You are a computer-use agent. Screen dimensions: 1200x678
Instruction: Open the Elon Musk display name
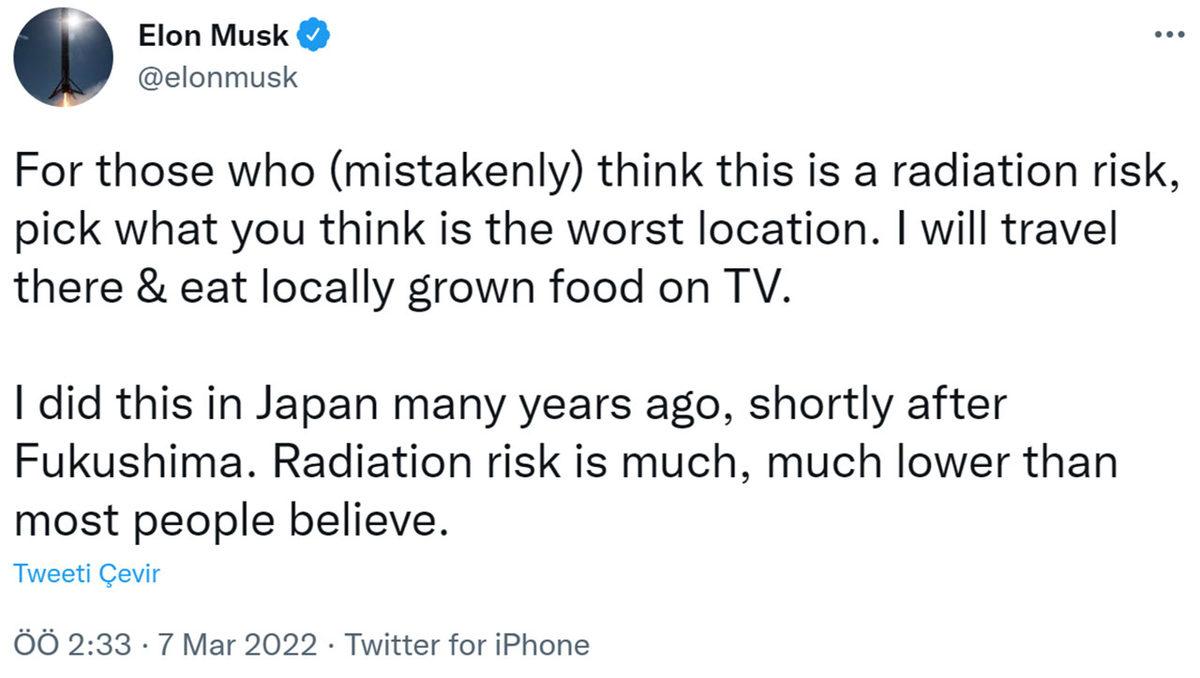click(x=212, y=37)
